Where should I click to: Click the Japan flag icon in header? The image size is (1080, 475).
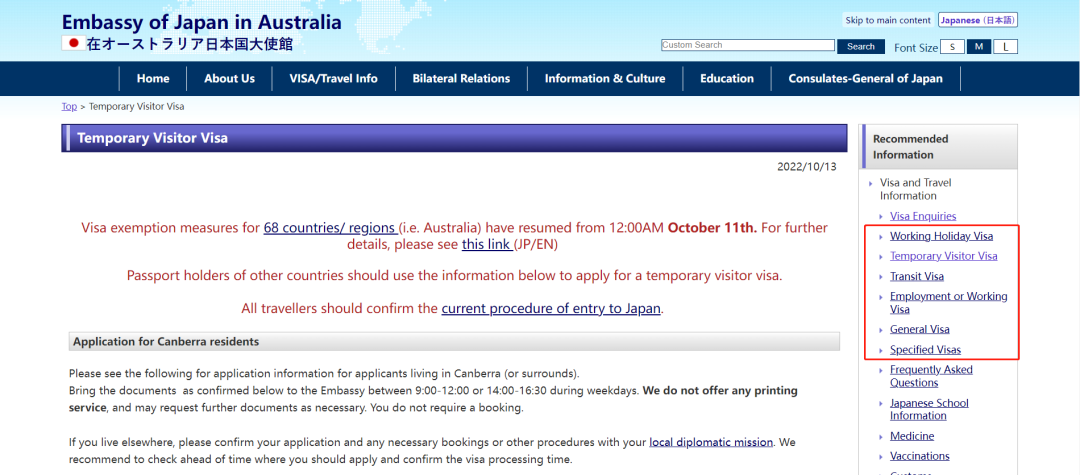point(73,43)
